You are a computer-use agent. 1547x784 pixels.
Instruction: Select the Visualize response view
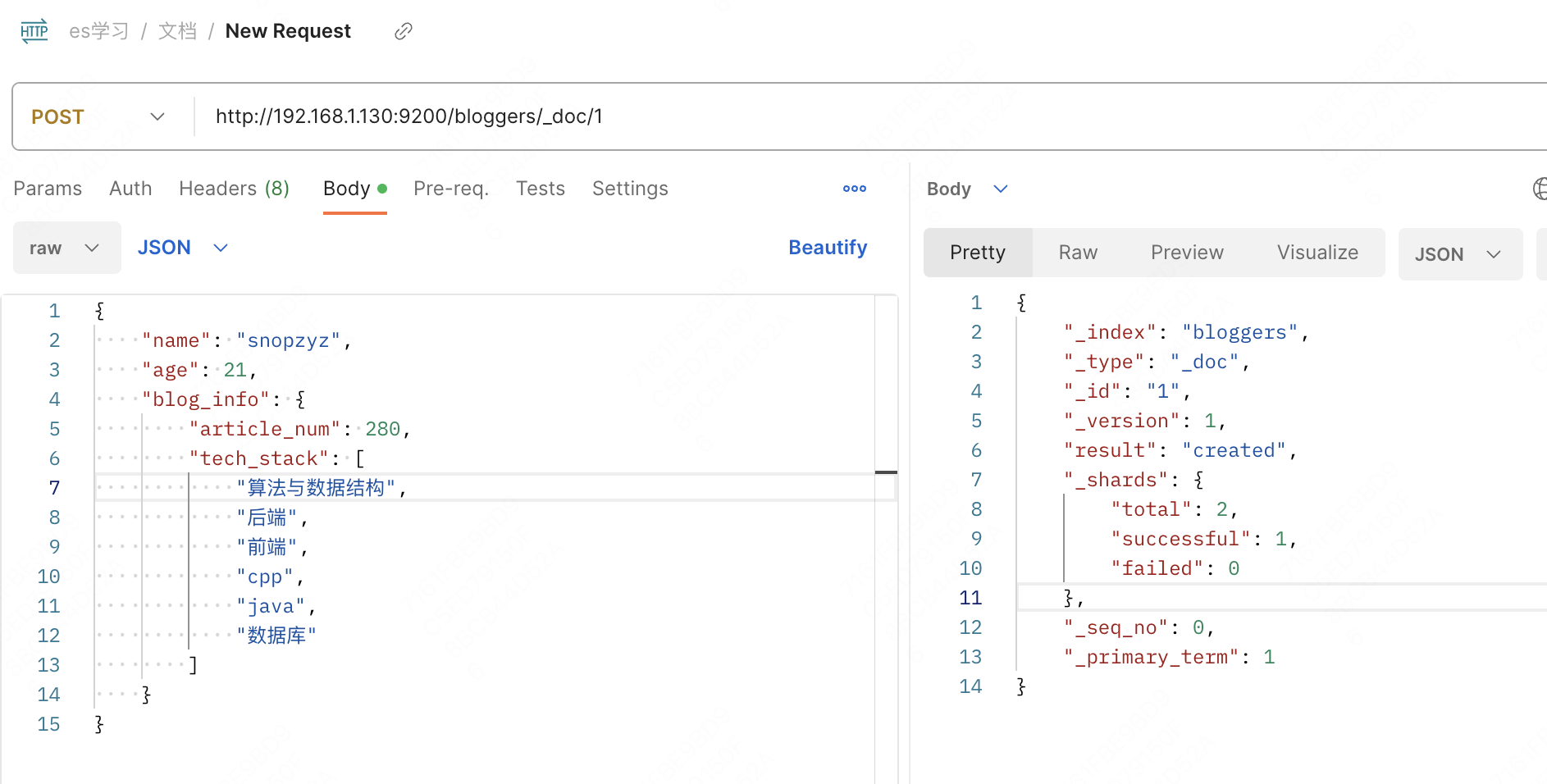[x=1317, y=253]
